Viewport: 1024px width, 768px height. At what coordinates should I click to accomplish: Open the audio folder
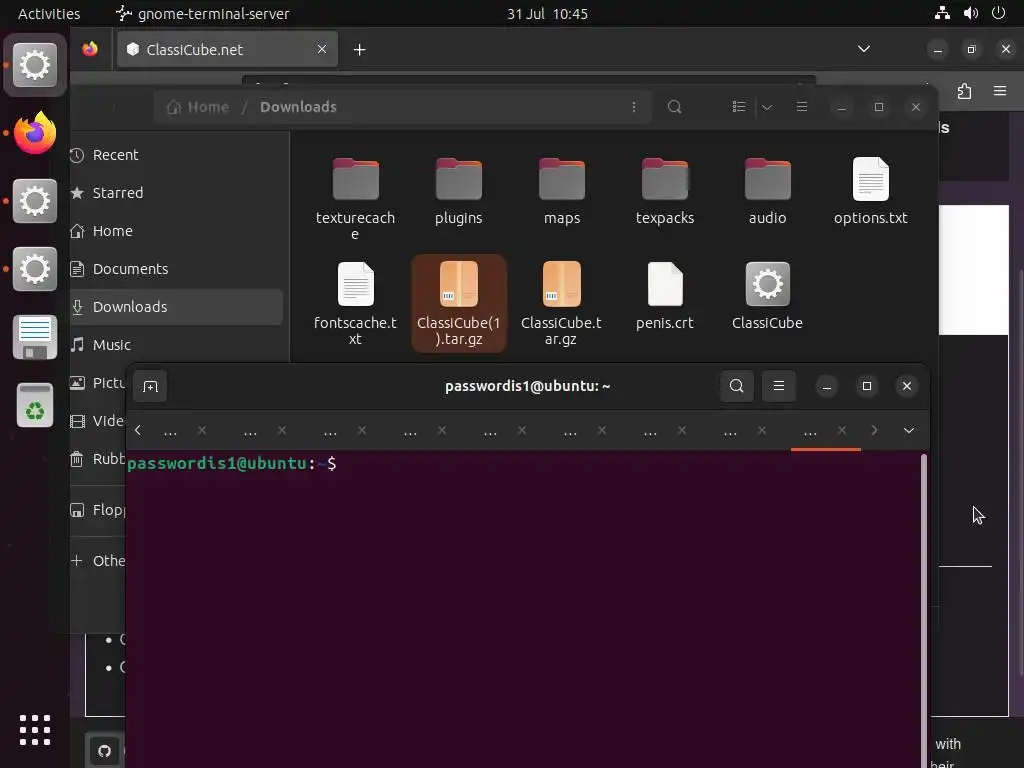click(767, 191)
